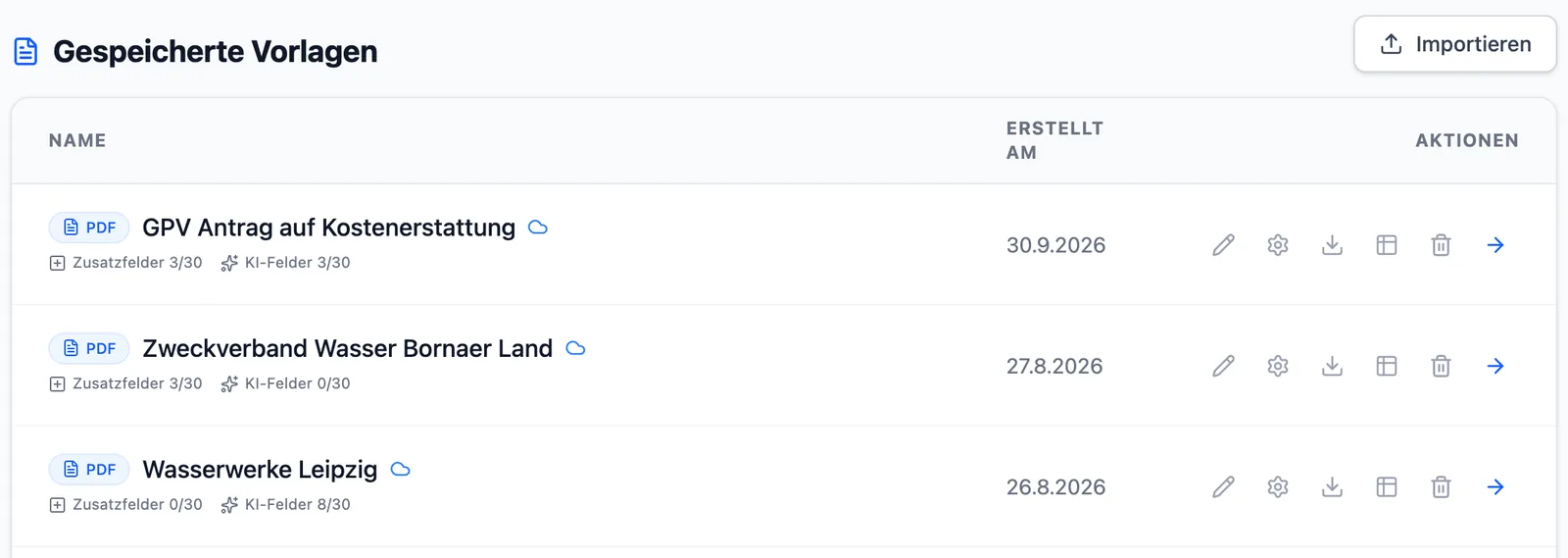Open settings gear for Zweckverband Wasser row
Screen dimensions: 1568x558
(1278, 366)
